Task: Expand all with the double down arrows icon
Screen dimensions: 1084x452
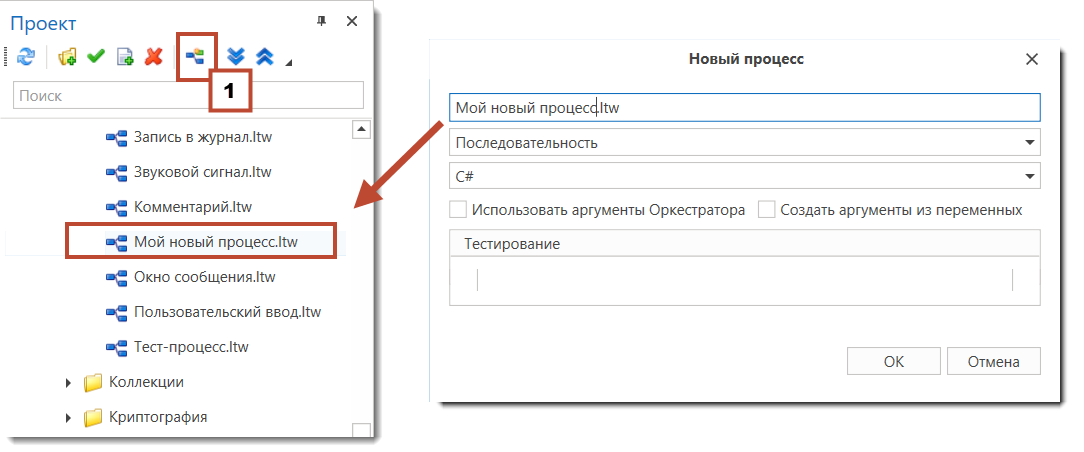Action: [236, 57]
